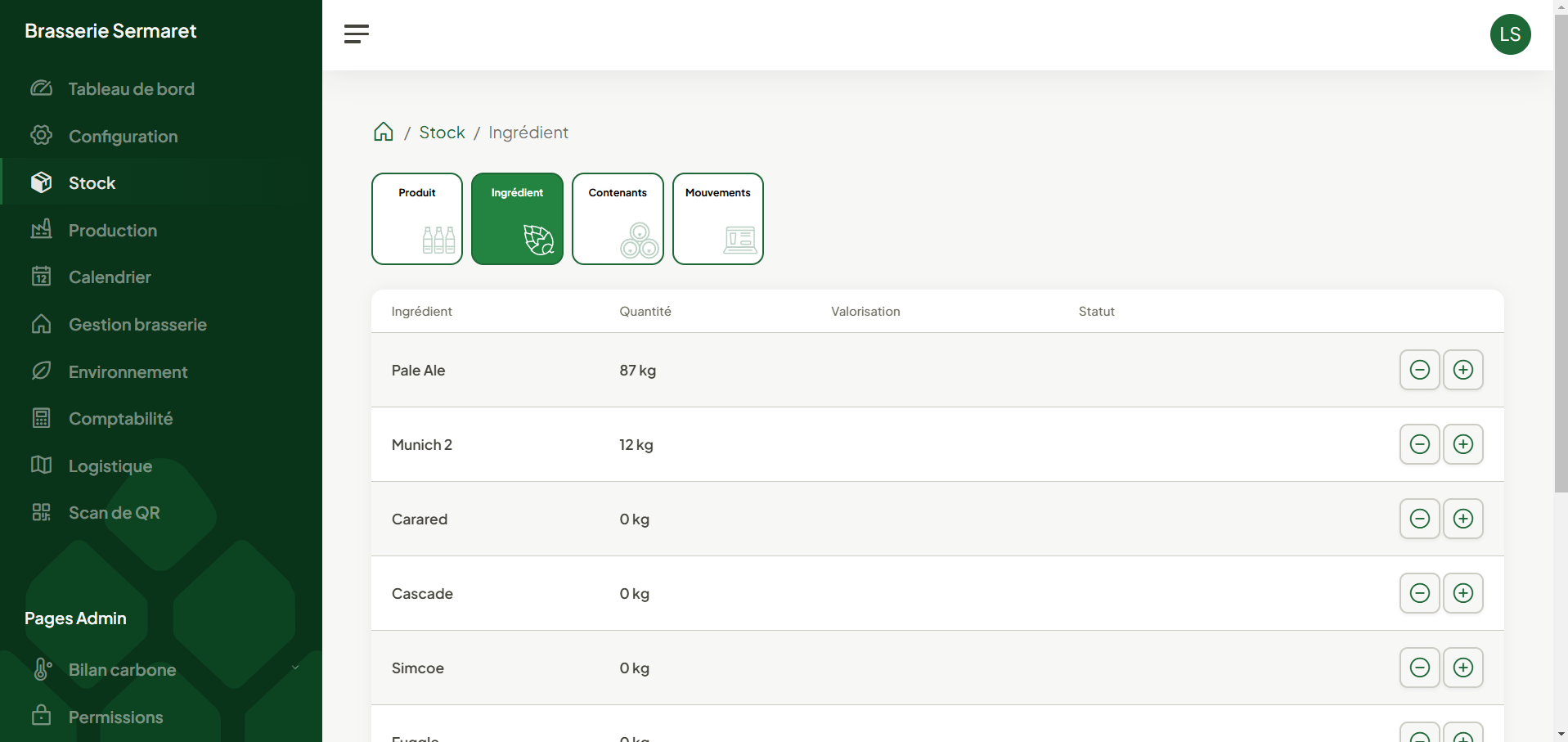Click the home icon in breadcrumb

[x=383, y=133]
